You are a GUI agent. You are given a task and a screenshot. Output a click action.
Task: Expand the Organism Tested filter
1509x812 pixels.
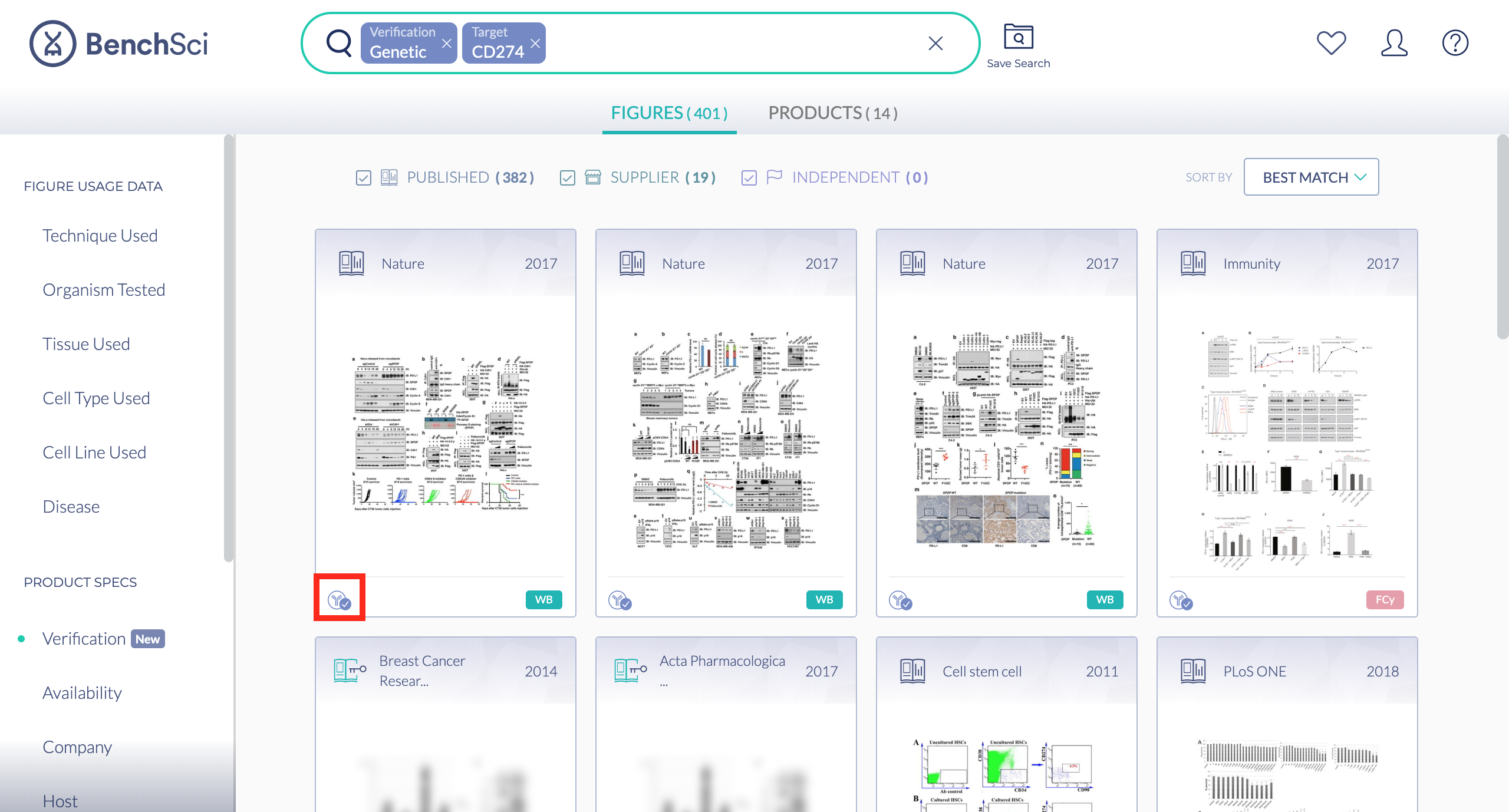pos(104,290)
